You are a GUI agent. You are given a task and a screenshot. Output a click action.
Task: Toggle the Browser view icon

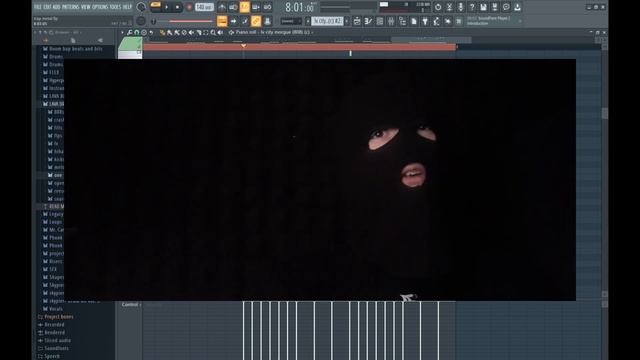402,21
